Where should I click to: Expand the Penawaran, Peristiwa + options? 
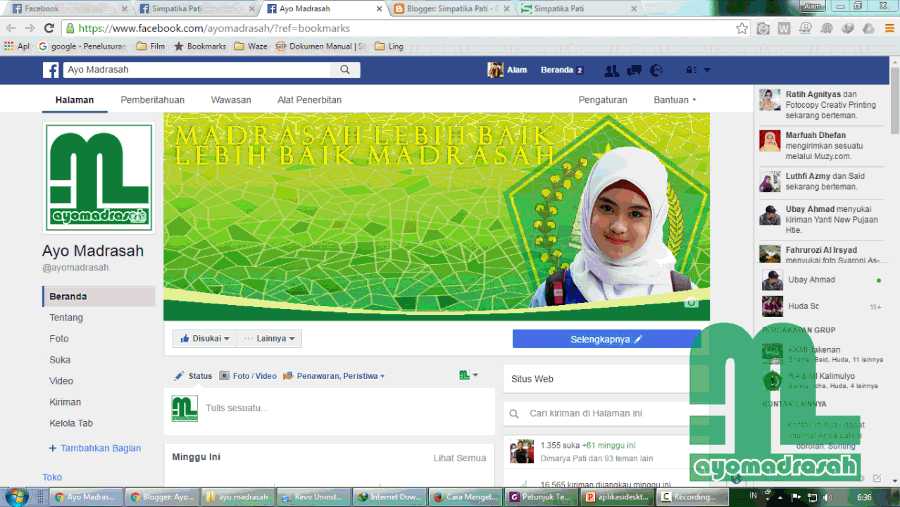pos(333,376)
